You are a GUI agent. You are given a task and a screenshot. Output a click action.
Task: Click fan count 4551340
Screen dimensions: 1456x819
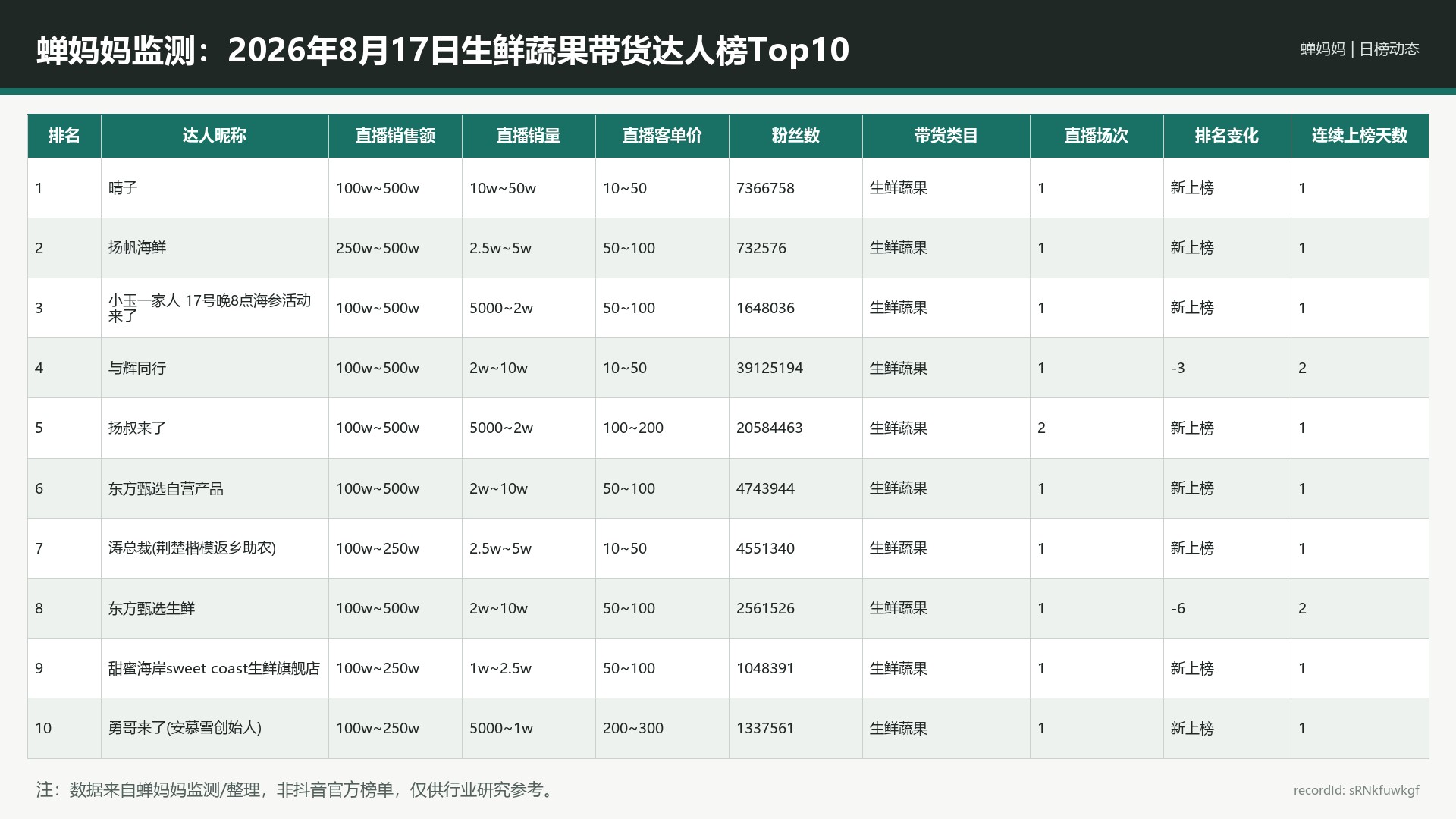click(765, 548)
